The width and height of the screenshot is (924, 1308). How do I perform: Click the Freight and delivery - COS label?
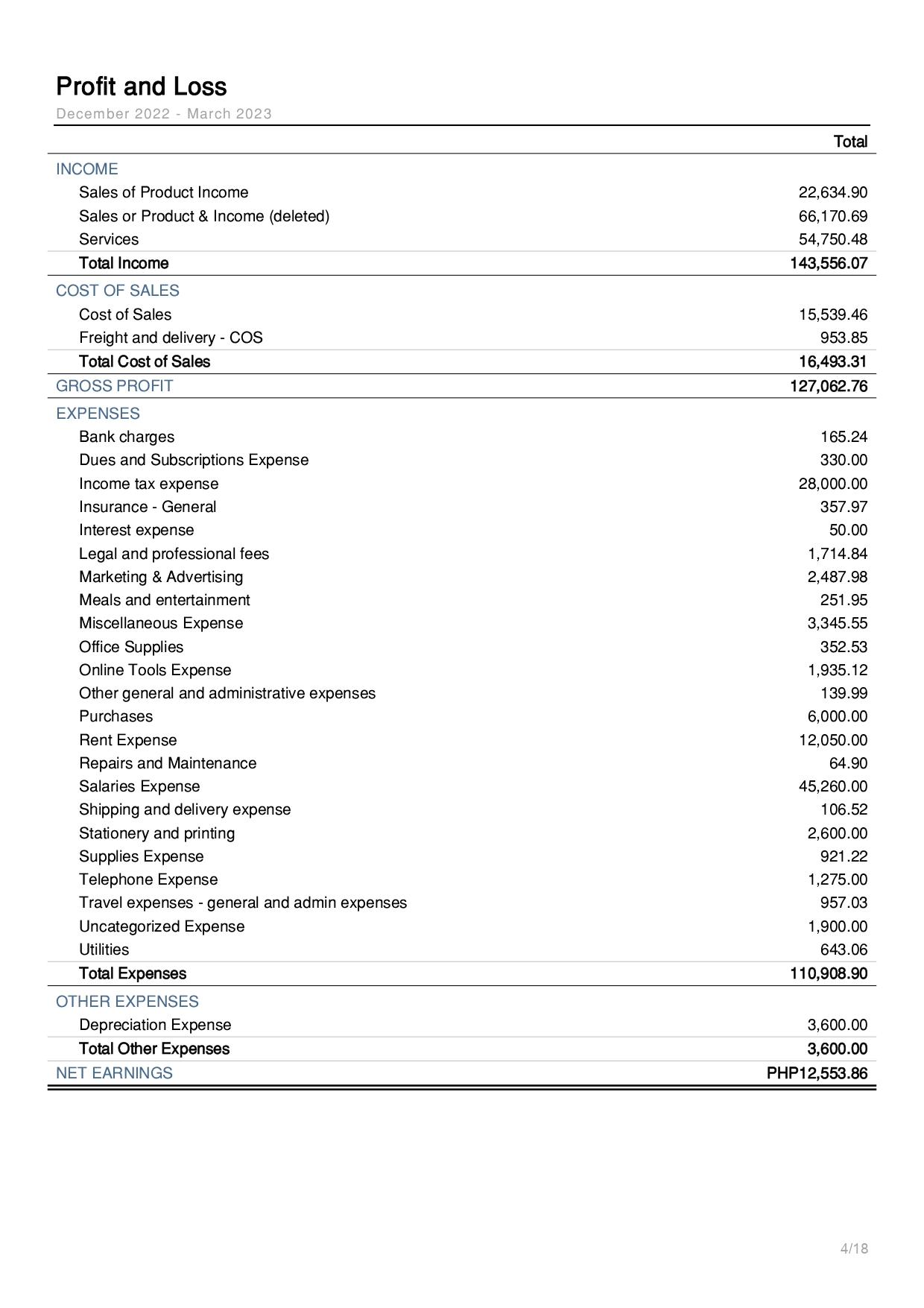tap(171, 338)
